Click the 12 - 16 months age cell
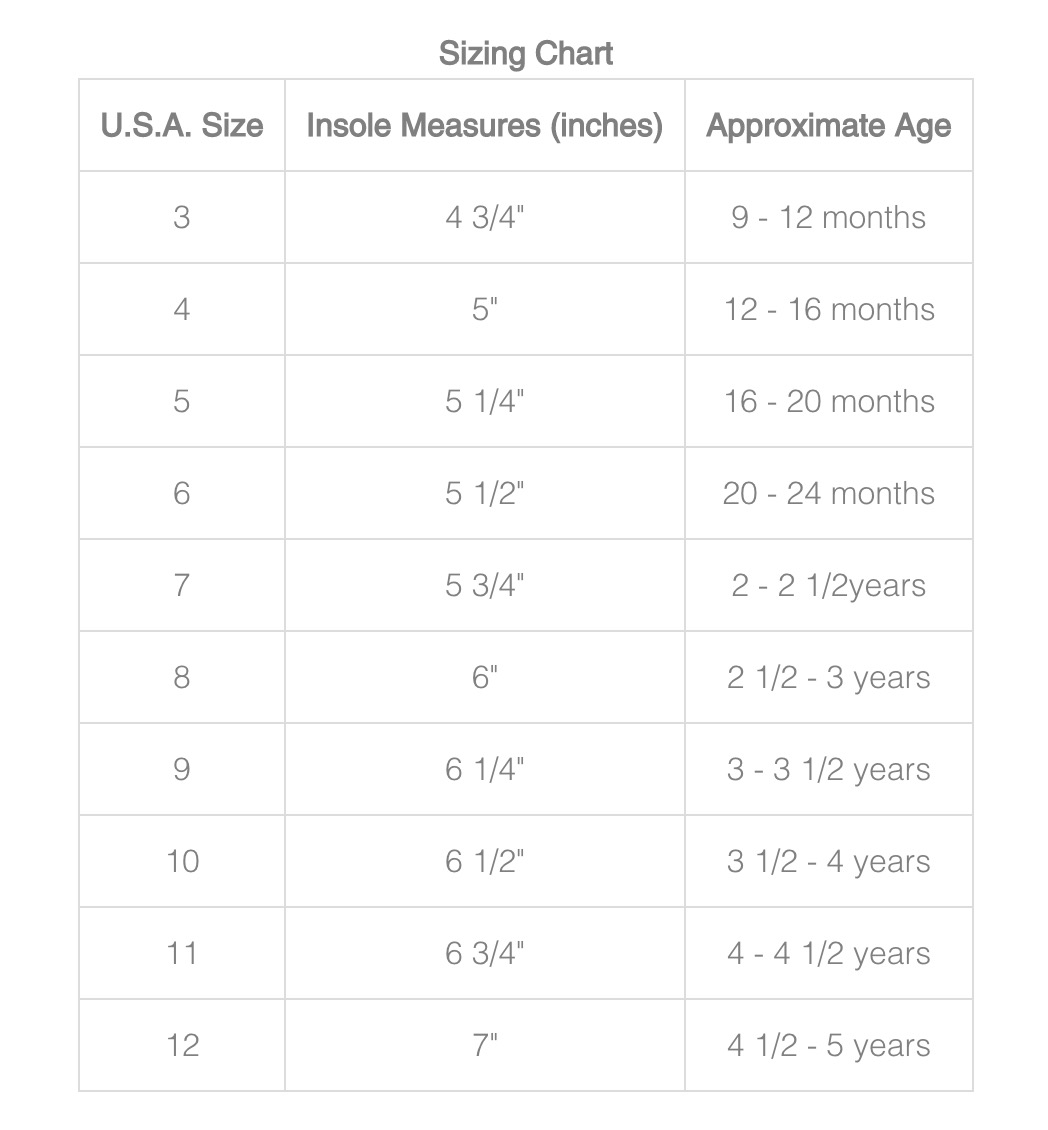The height and width of the screenshot is (1130, 1048). (x=828, y=309)
